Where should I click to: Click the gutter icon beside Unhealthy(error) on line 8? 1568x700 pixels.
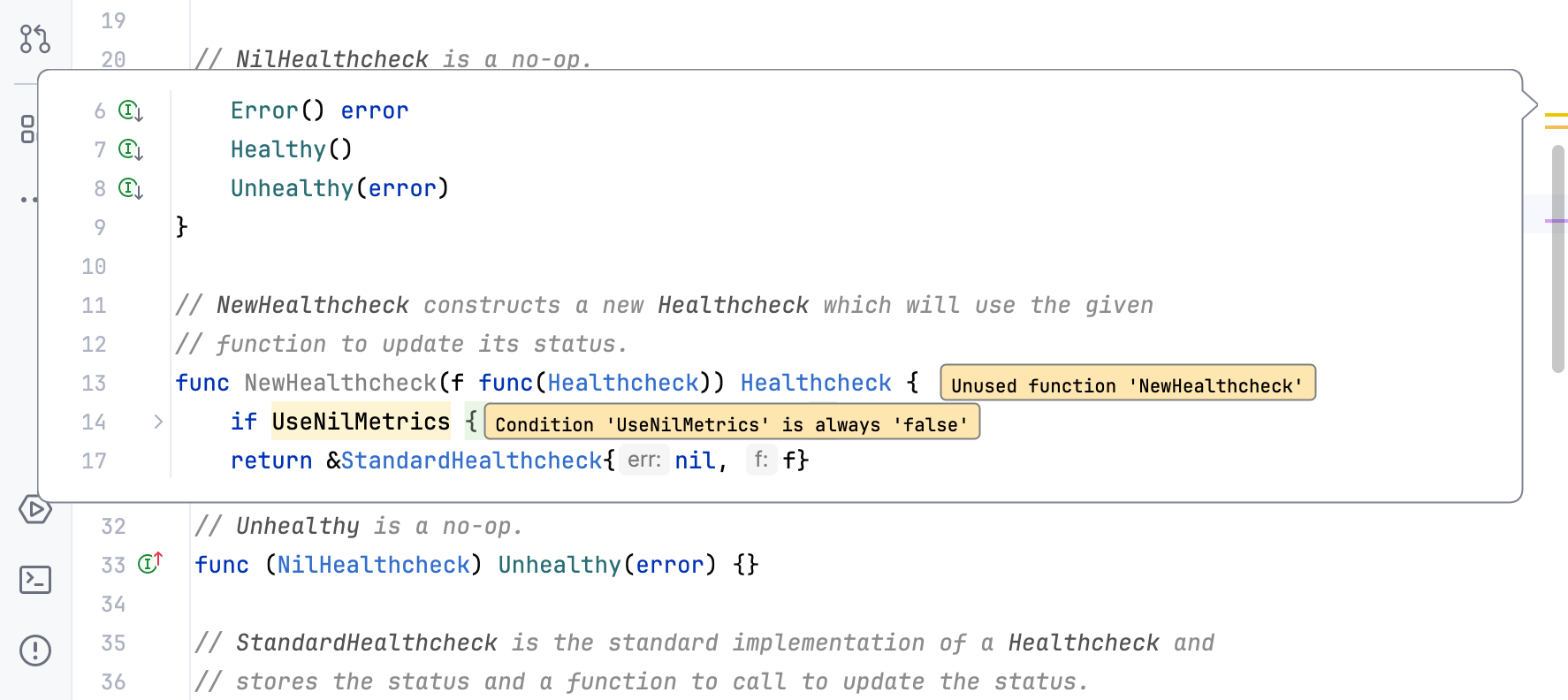tap(131, 189)
